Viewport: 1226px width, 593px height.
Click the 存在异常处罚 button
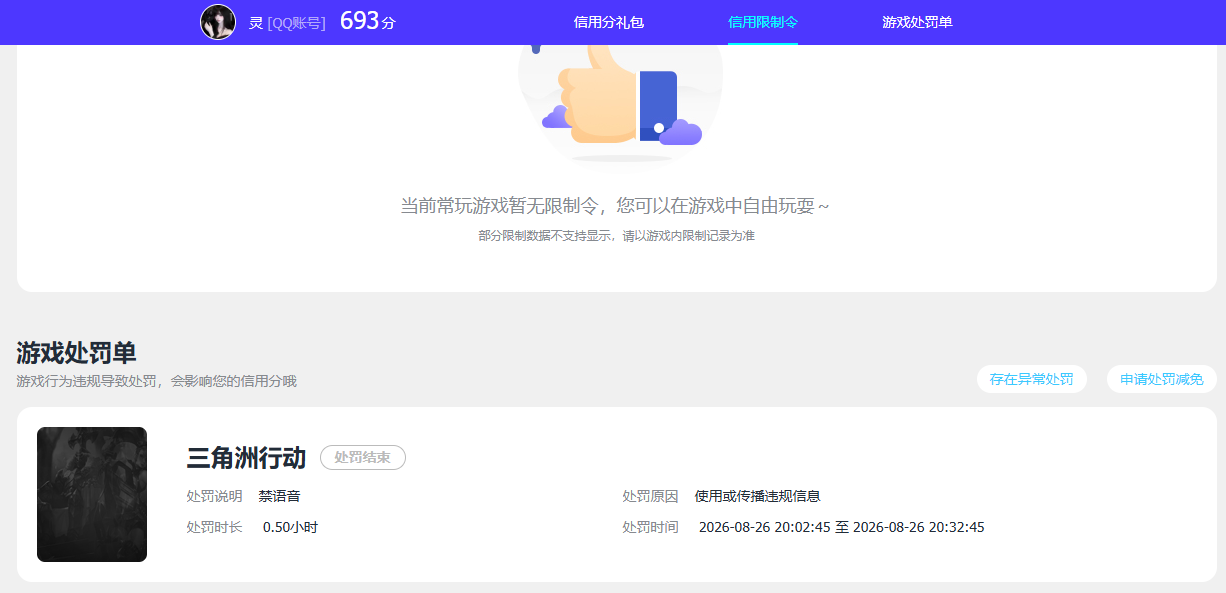(x=1032, y=379)
